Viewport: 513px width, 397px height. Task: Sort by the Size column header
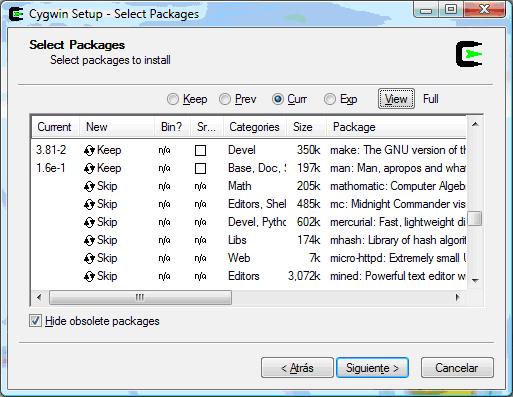[x=306, y=127]
